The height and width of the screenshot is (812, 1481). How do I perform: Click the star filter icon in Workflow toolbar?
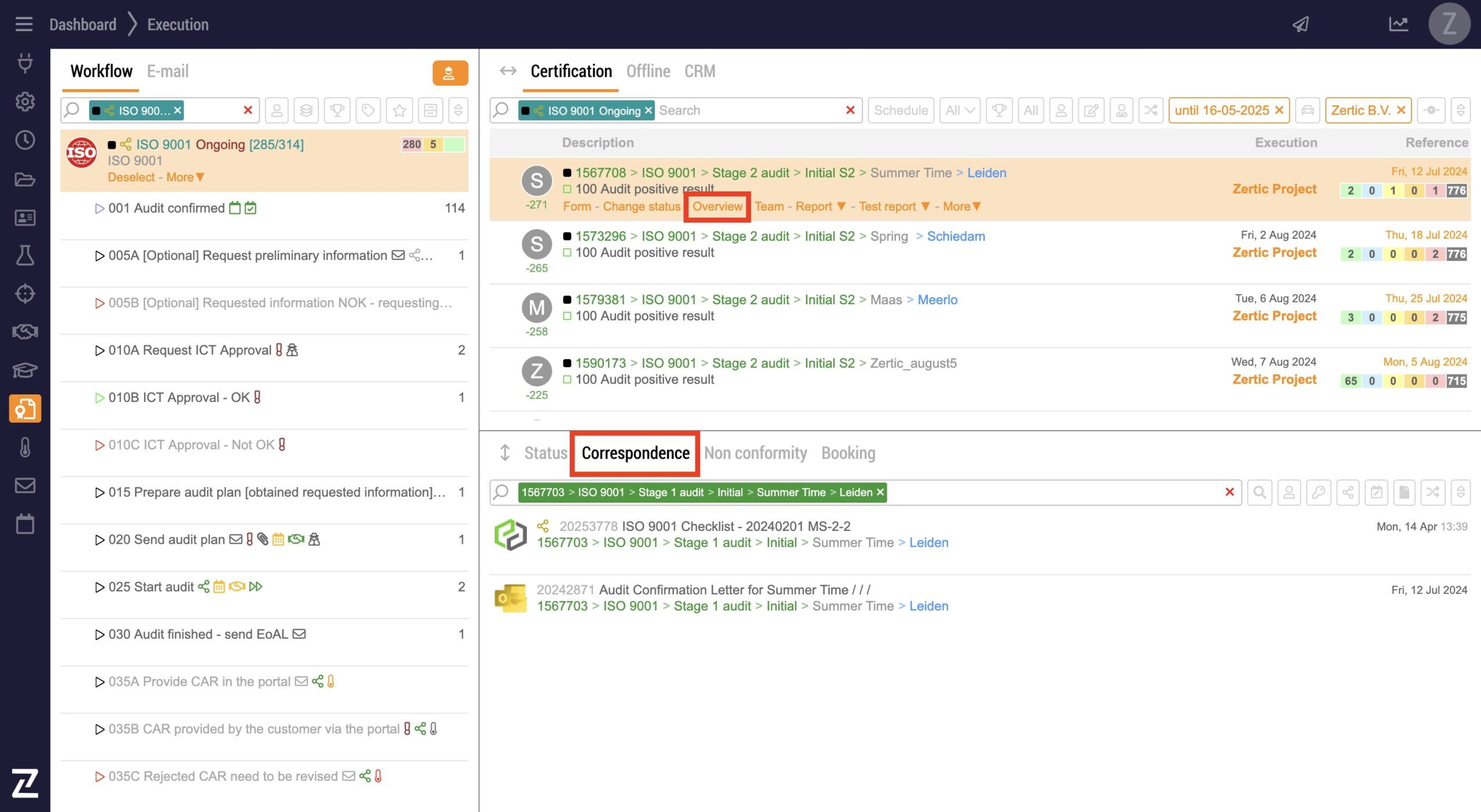[399, 110]
